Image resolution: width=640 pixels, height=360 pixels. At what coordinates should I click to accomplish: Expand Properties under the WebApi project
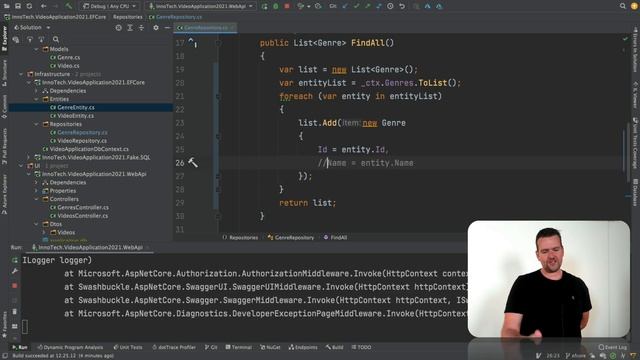click(x=36, y=191)
